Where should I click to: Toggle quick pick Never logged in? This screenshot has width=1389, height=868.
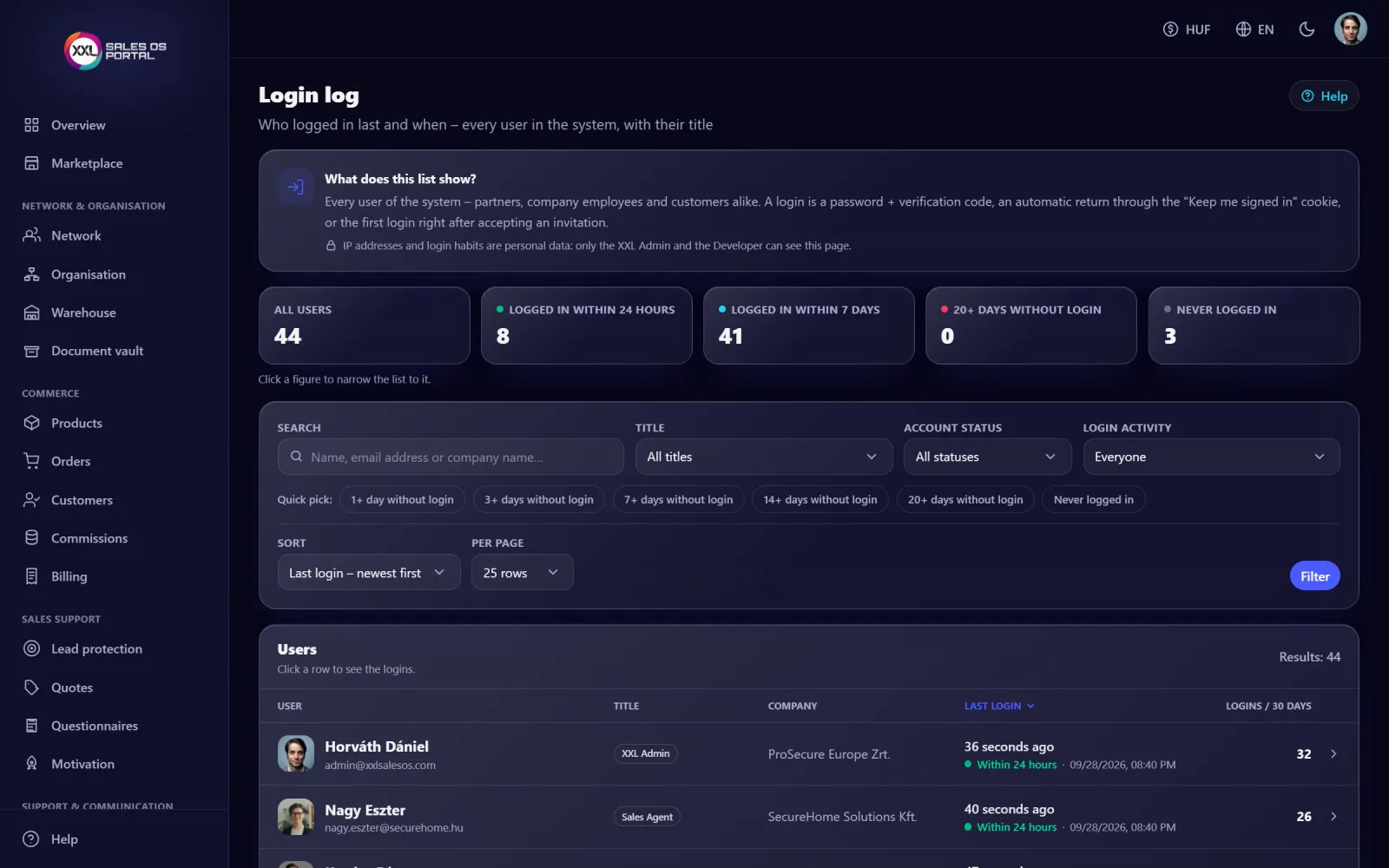[x=1094, y=500]
